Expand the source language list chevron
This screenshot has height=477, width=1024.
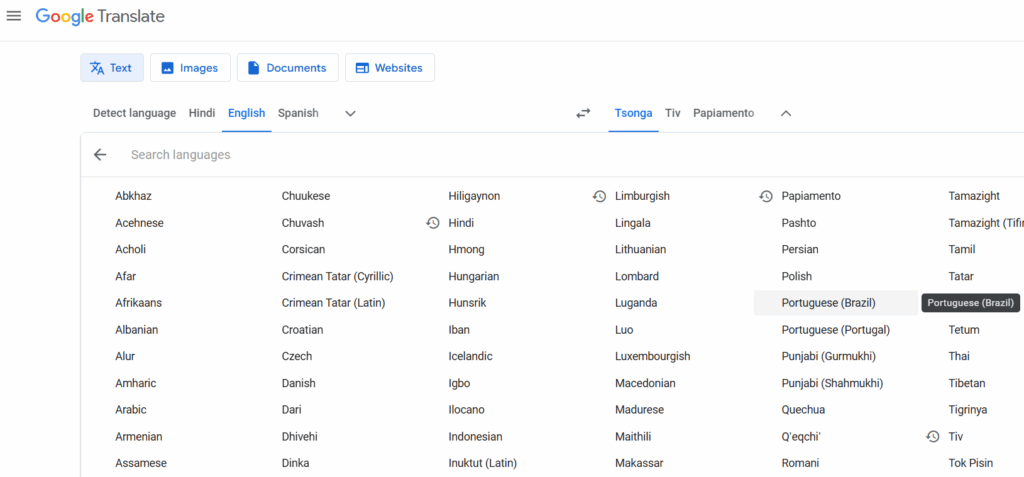350,114
